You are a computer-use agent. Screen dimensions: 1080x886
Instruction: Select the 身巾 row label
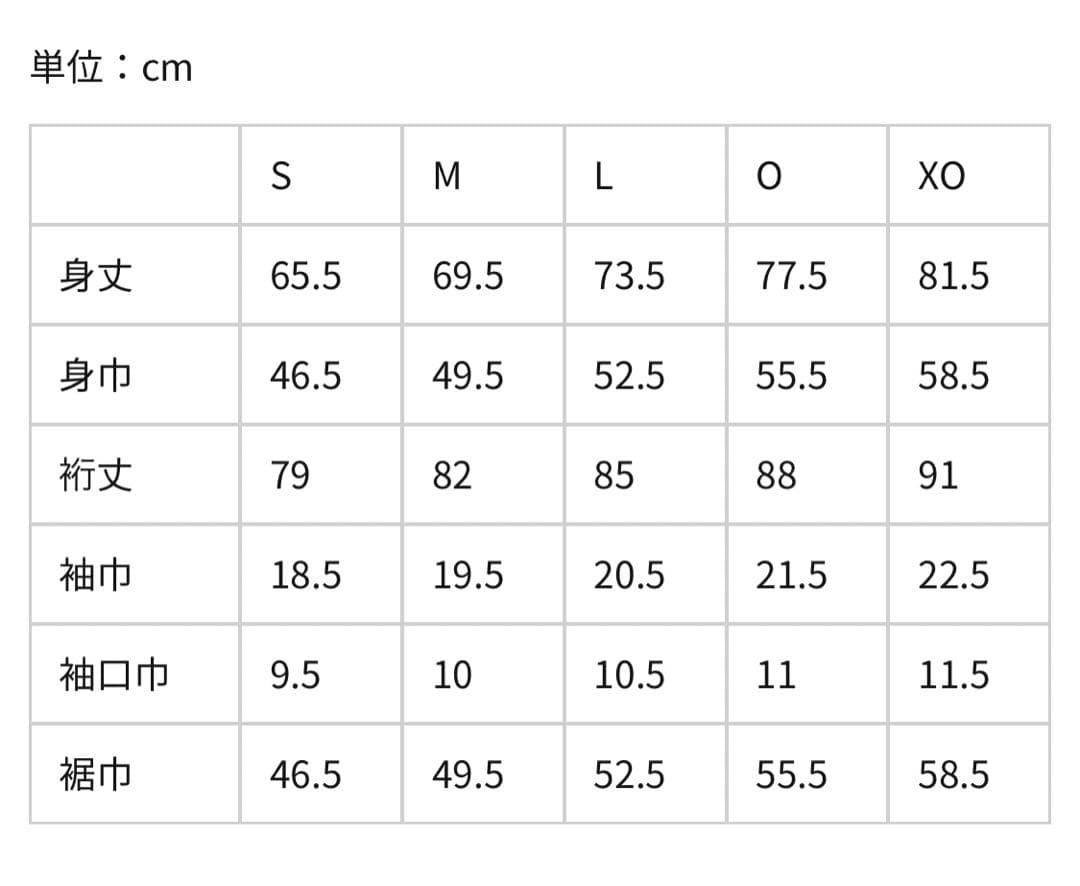click(95, 375)
